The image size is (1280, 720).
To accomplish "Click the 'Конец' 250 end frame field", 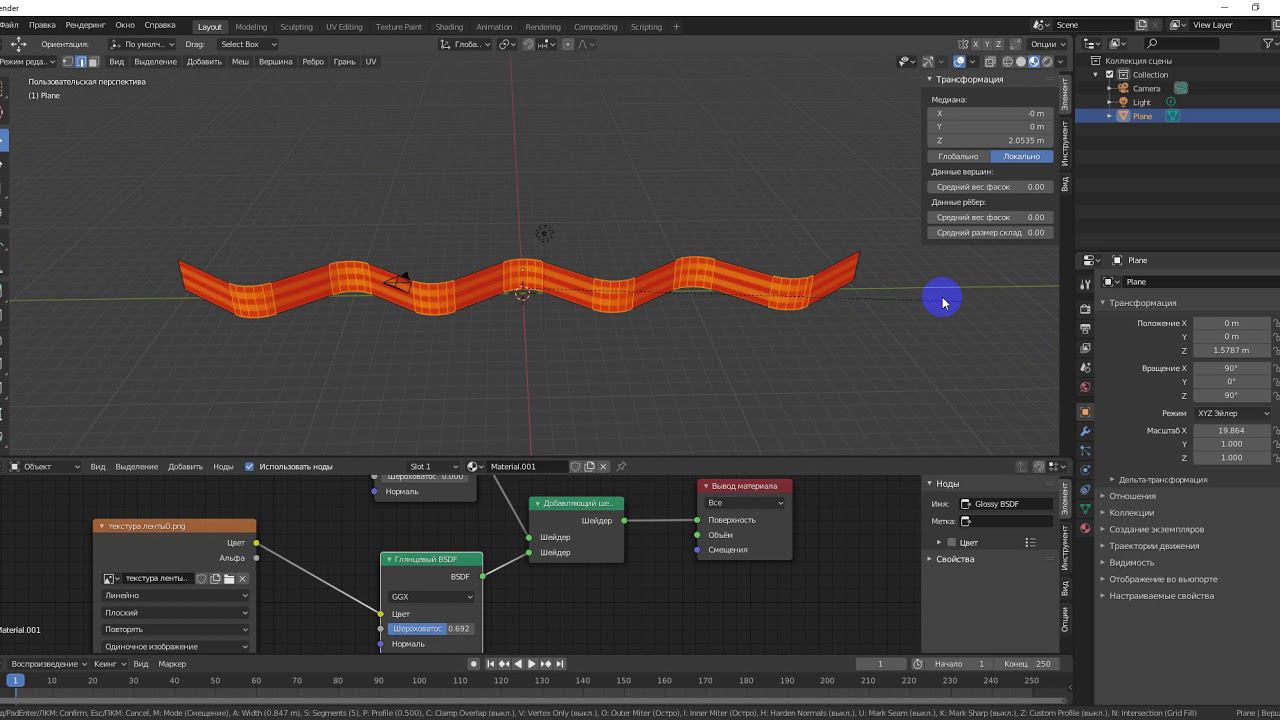I will pos(1028,664).
